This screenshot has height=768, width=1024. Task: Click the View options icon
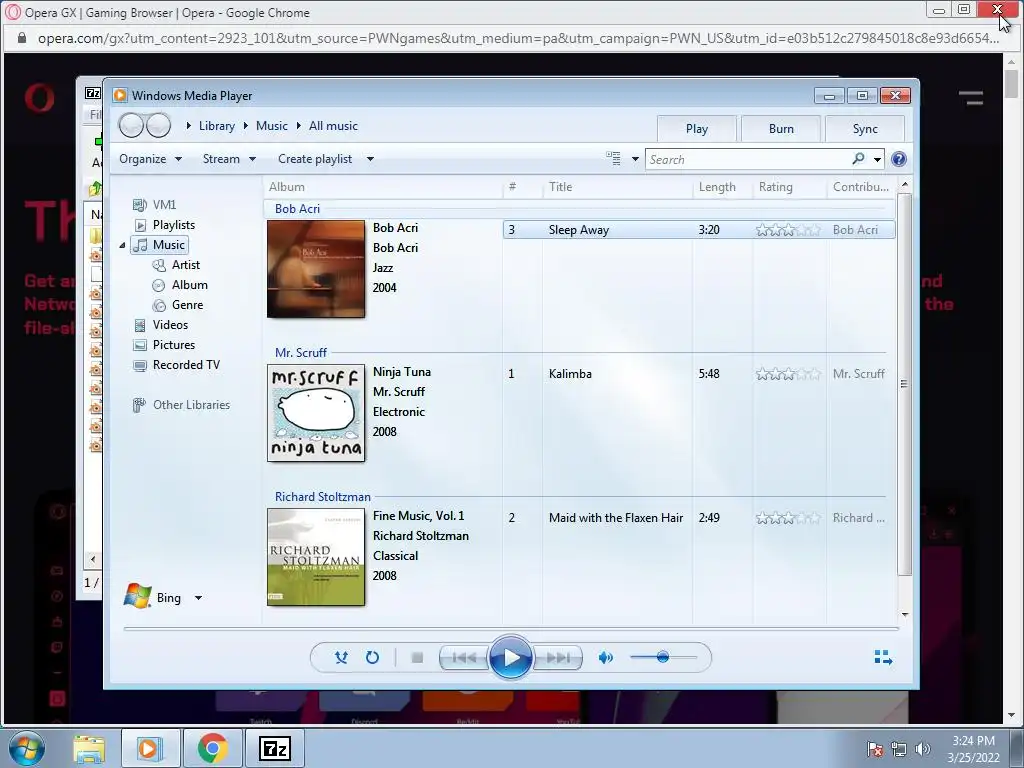coord(613,159)
